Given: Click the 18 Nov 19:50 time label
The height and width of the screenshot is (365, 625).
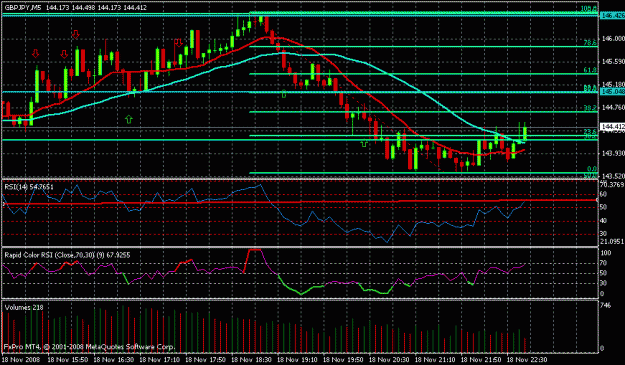Looking at the screenshot, I should click(343, 359).
